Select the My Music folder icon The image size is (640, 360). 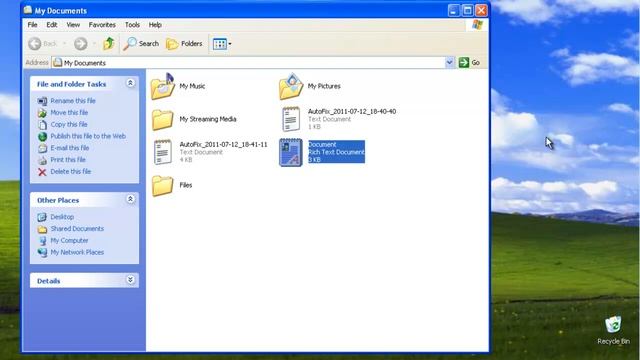(163, 86)
